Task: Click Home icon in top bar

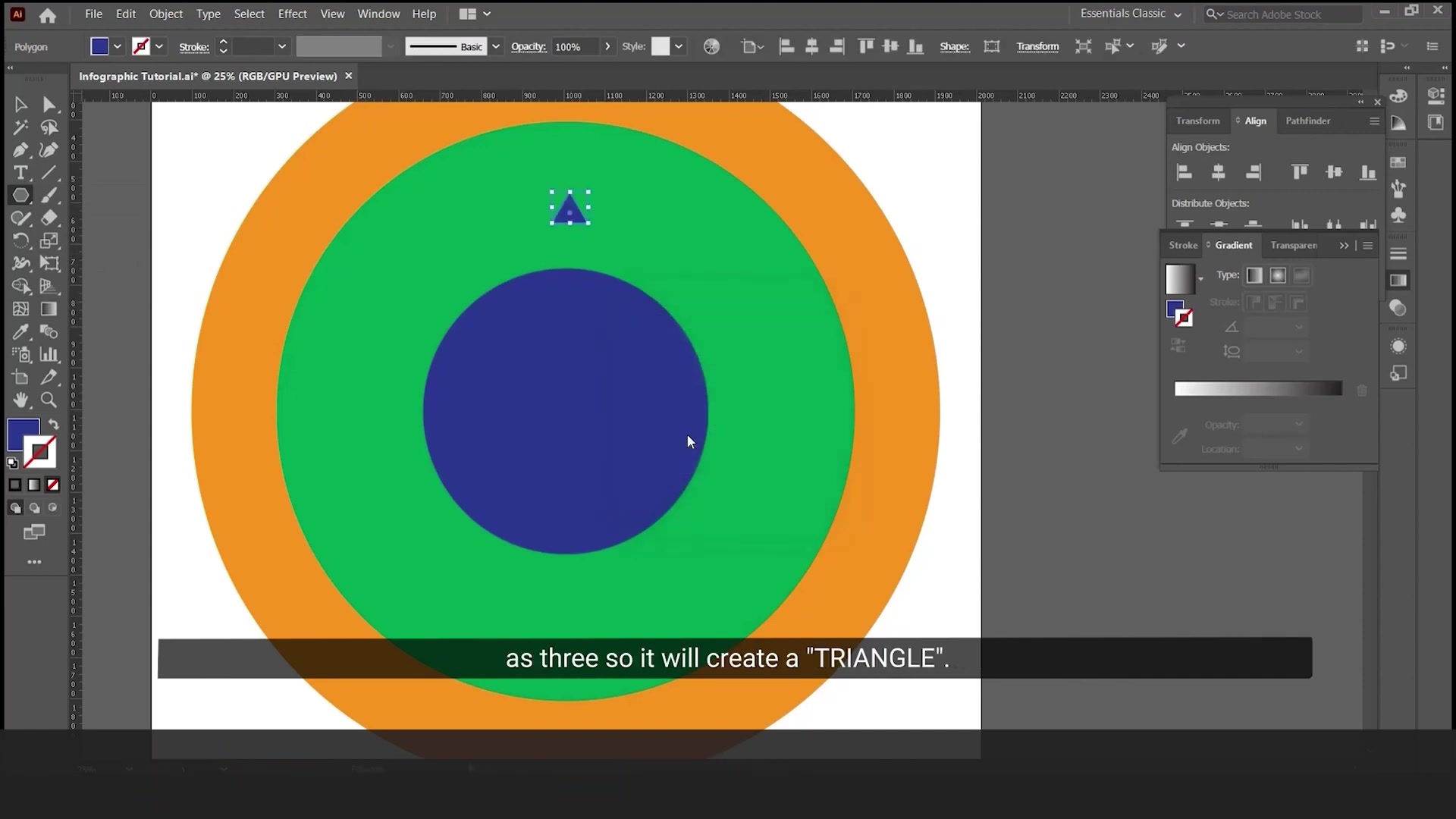Action: click(48, 15)
